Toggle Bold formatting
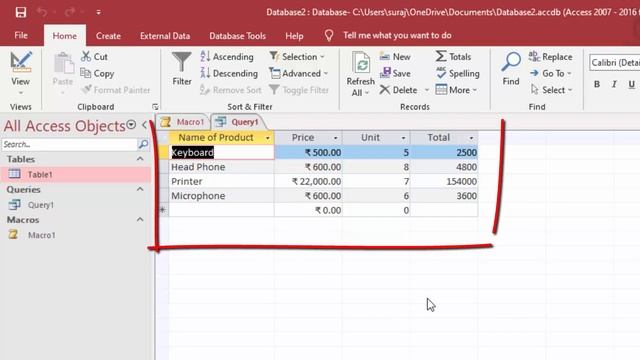The height and width of the screenshot is (360, 640). (x=597, y=84)
